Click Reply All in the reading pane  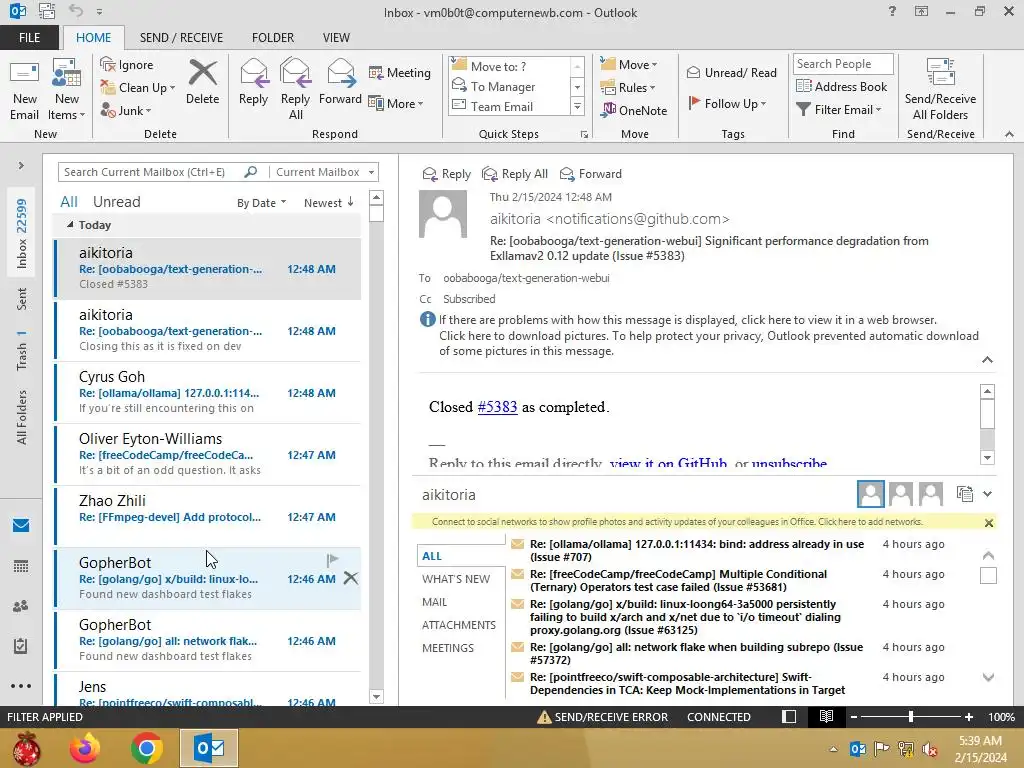click(x=515, y=174)
